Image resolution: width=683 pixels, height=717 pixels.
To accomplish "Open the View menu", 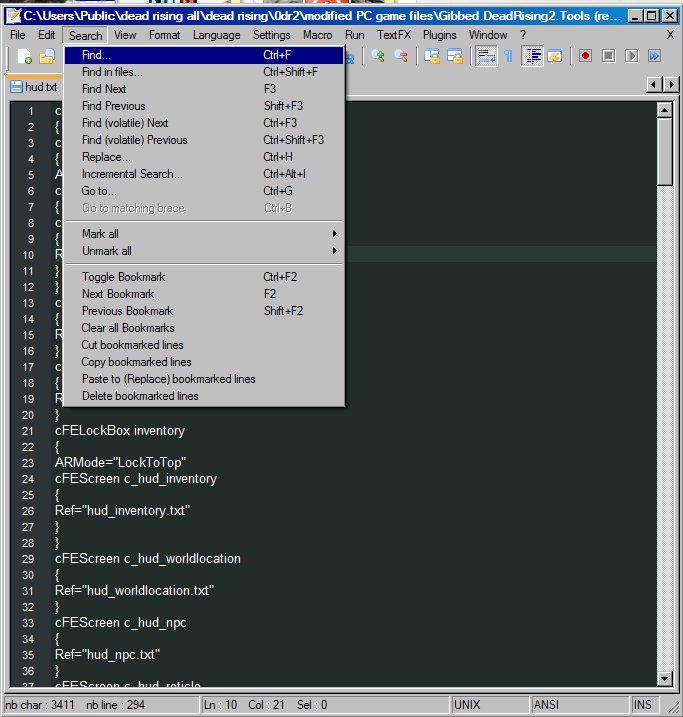I will point(125,35).
